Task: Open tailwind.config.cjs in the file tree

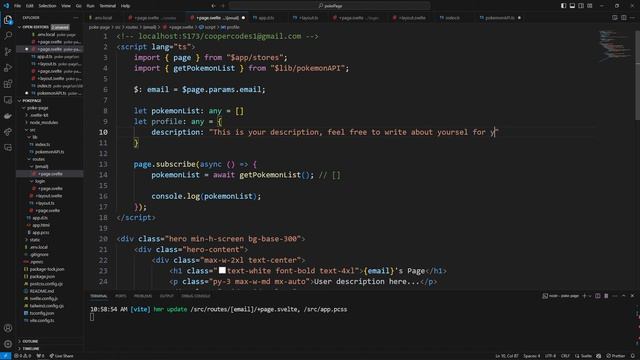Action: tap(44, 306)
